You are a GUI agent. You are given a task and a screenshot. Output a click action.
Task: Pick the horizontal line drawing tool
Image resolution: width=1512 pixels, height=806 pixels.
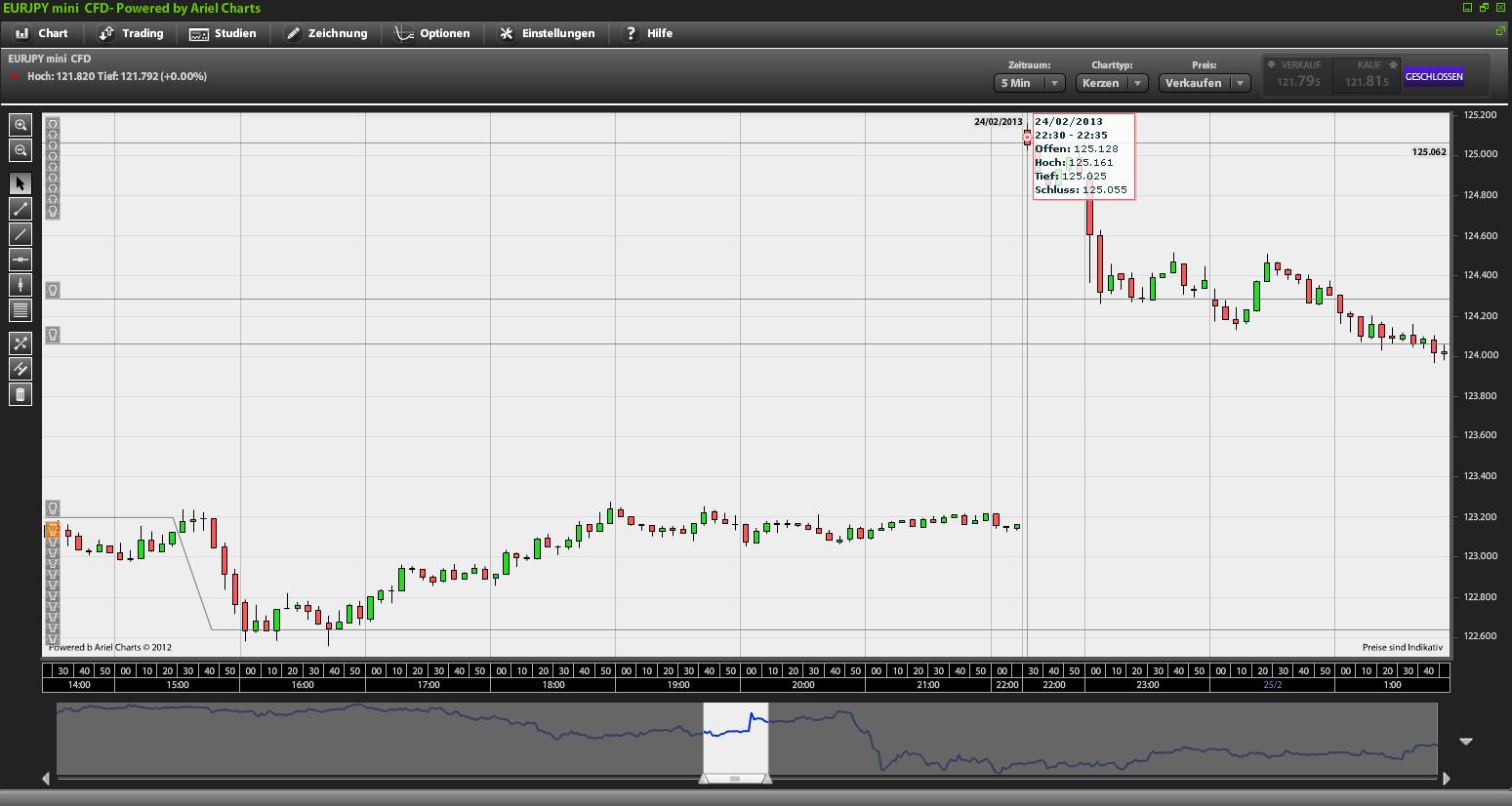pos(20,260)
